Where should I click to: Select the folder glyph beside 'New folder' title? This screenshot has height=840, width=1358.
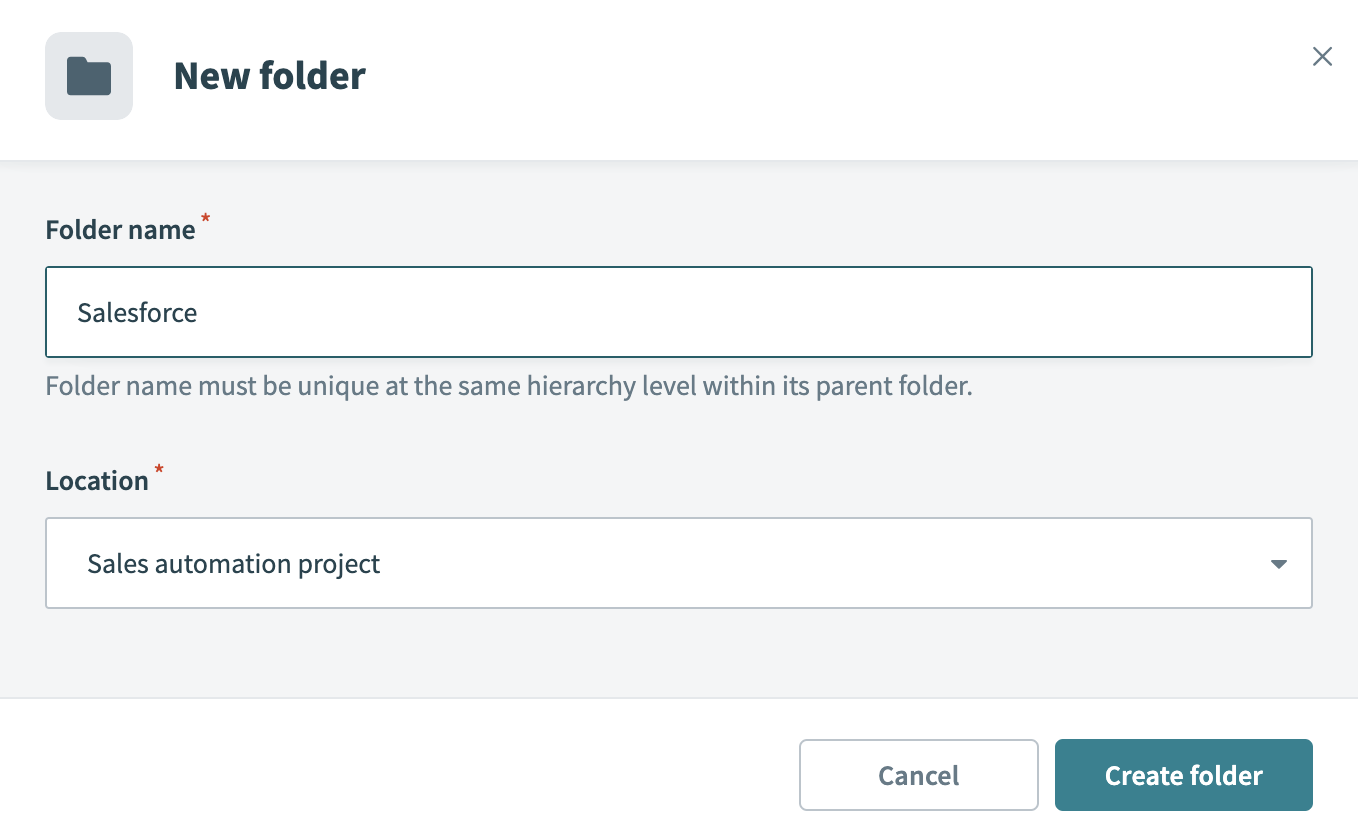point(89,75)
